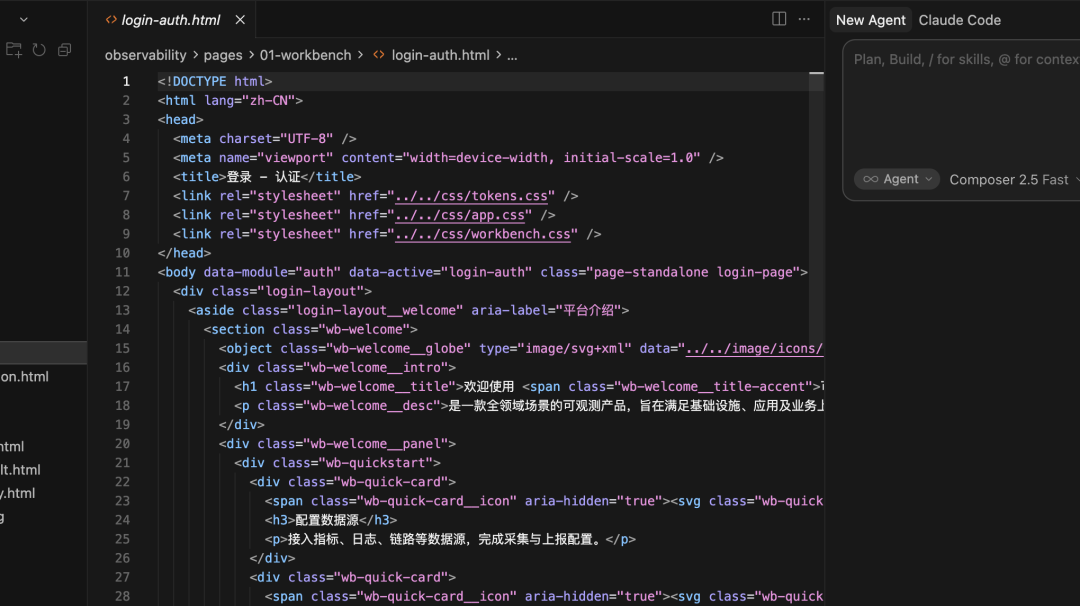
Task: Click the HTML file icon in the breadcrumb
Action: [379, 54]
